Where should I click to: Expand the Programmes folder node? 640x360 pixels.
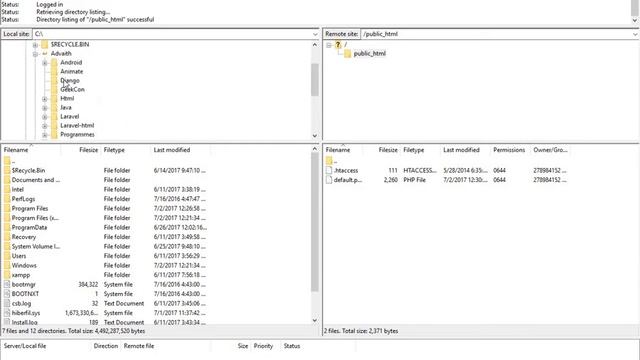[x=45, y=134]
